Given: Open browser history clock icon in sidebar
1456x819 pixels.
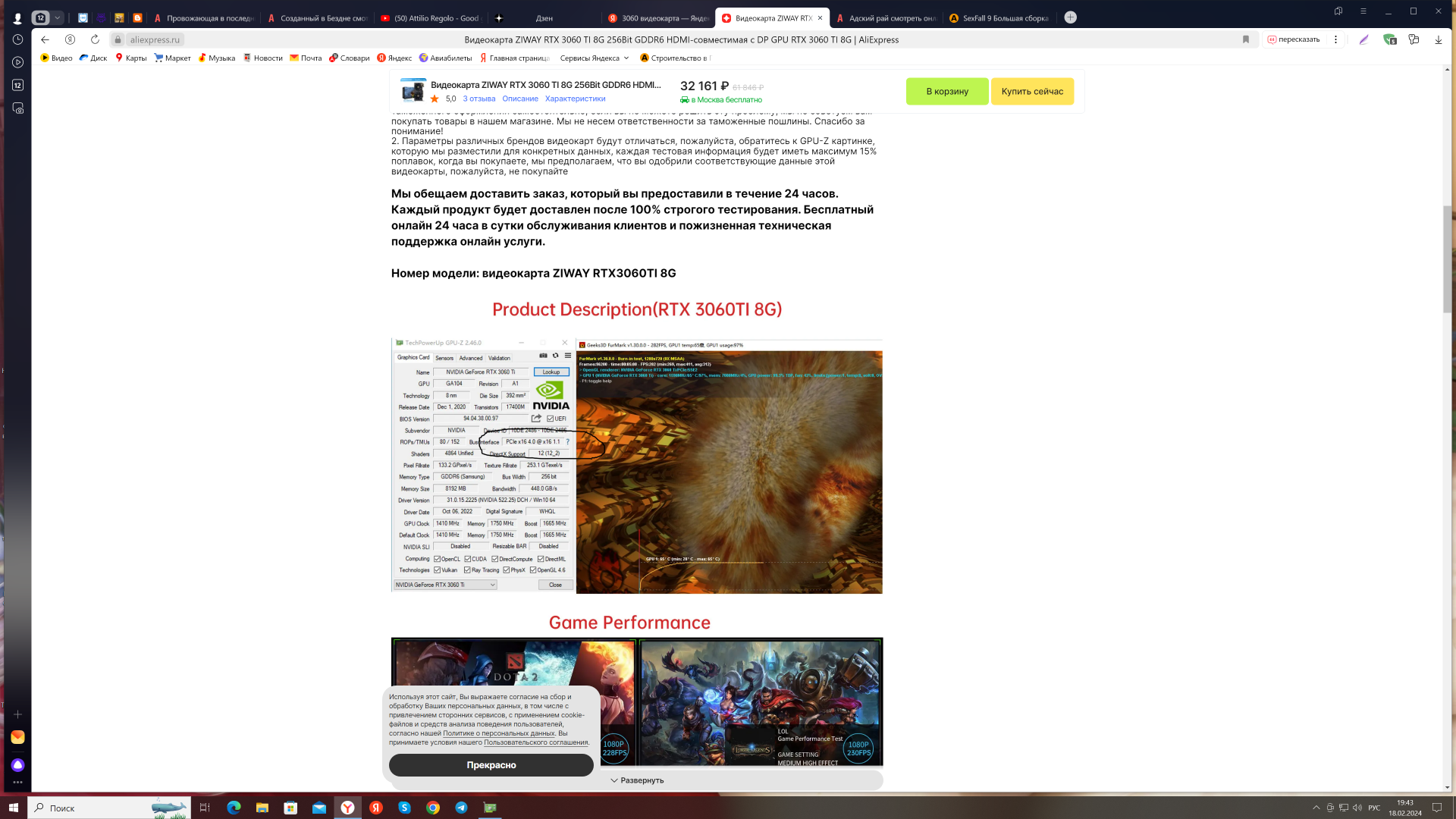Looking at the screenshot, I should (17, 39).
